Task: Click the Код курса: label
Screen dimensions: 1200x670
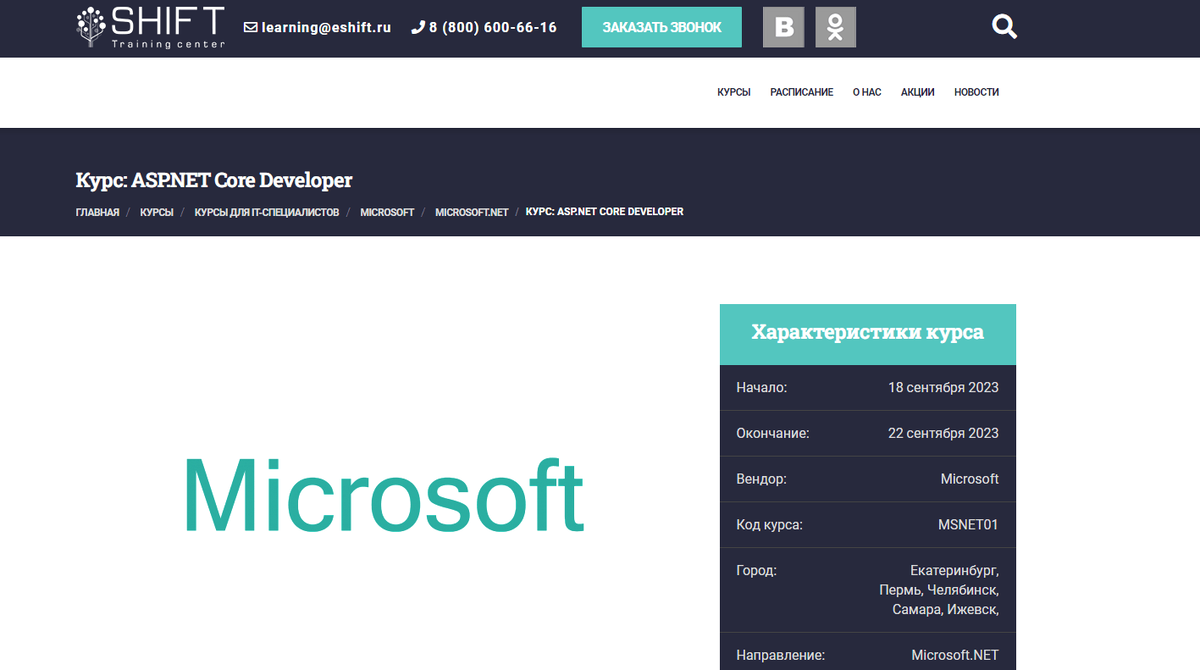Action: [x=770, y=524]
